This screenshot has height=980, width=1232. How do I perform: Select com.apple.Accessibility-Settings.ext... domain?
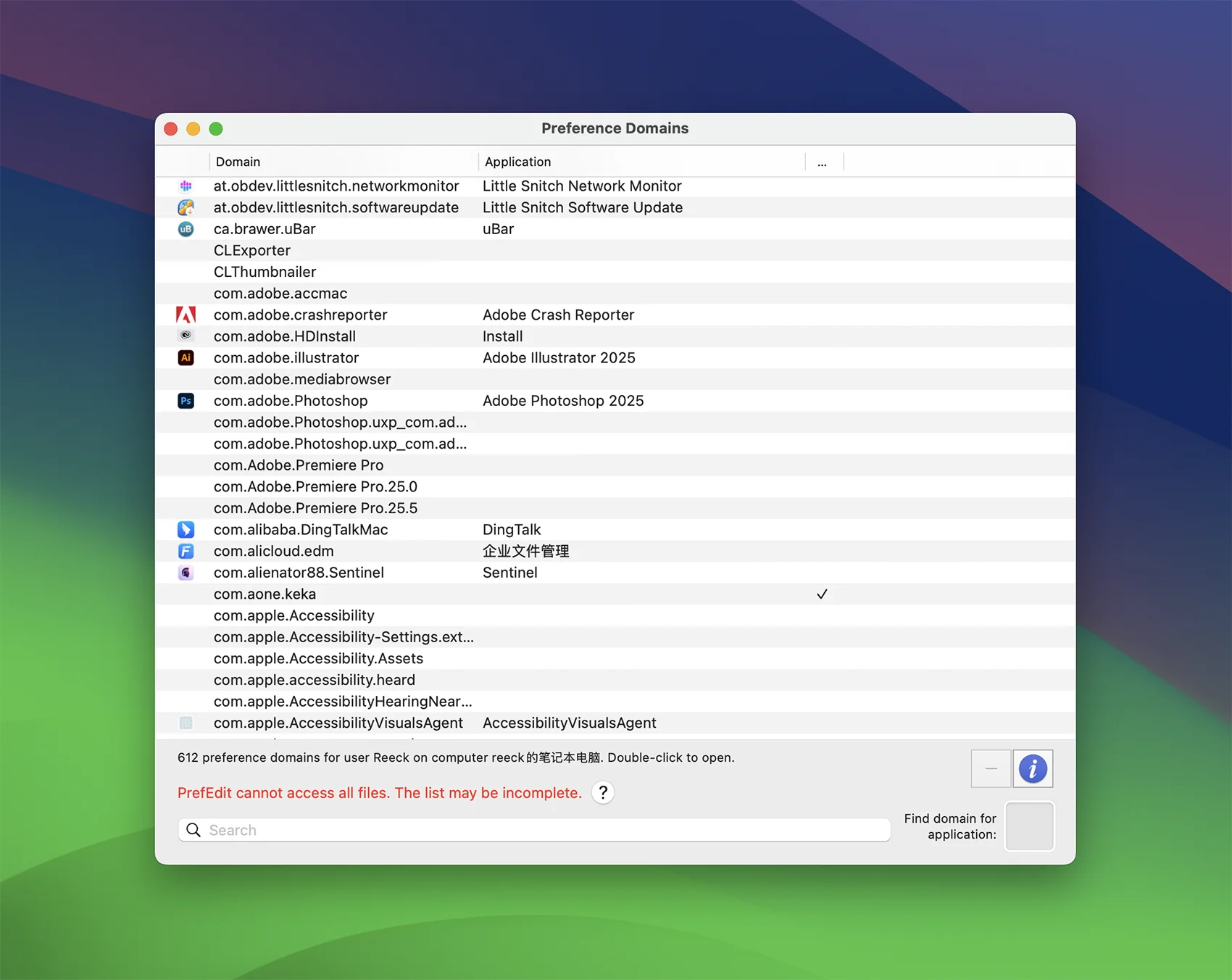(x=344, y=637)
